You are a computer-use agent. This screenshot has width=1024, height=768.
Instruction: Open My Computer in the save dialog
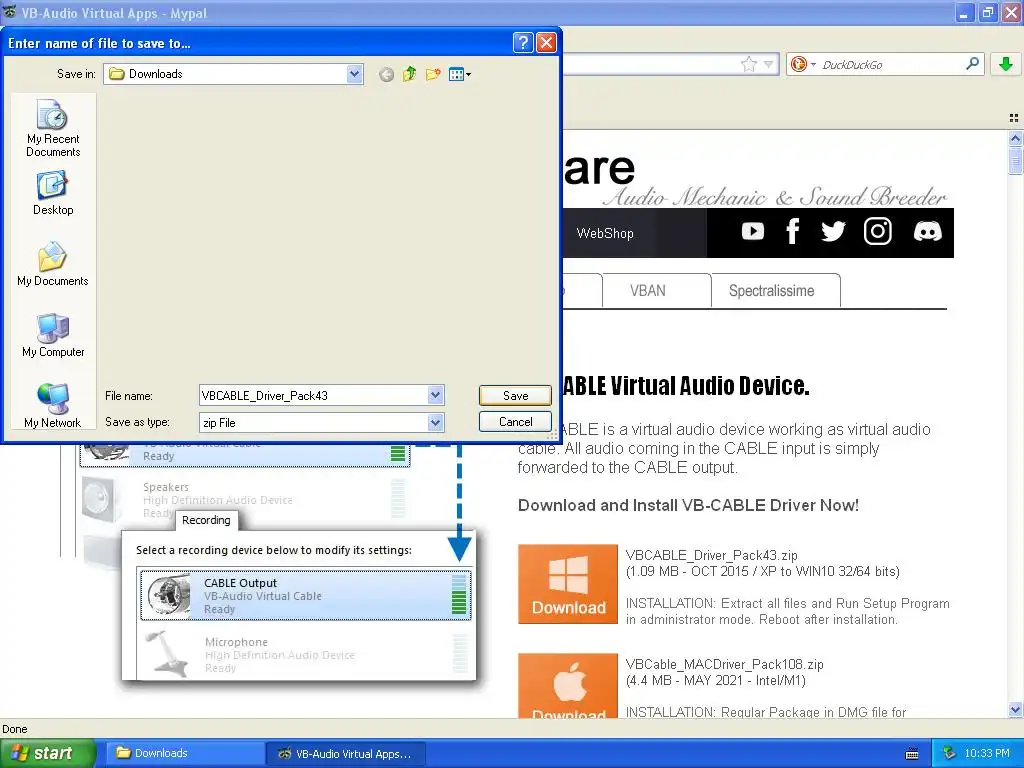[53, 336]
